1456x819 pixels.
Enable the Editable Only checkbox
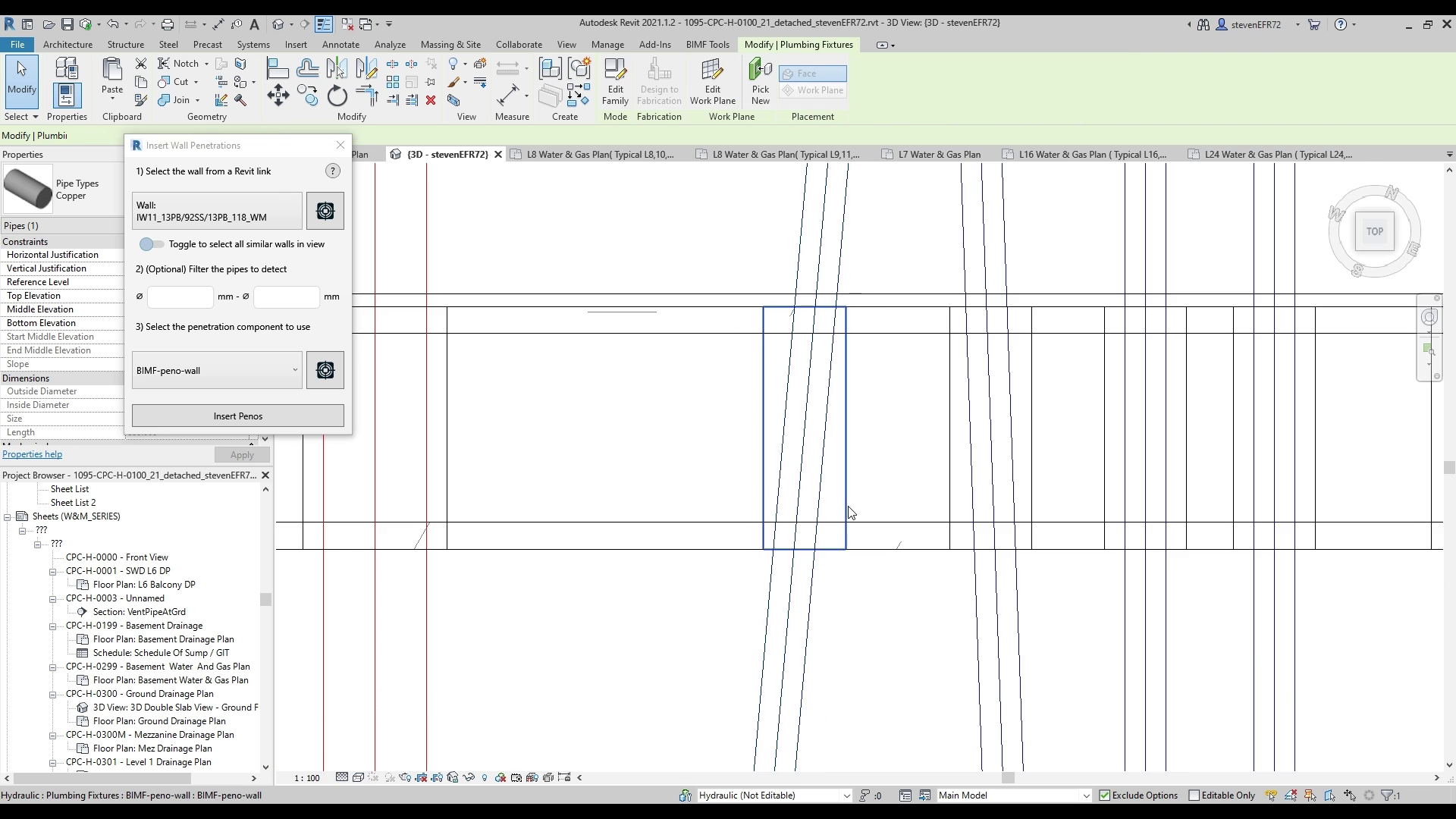click(x=1194, y=795)
